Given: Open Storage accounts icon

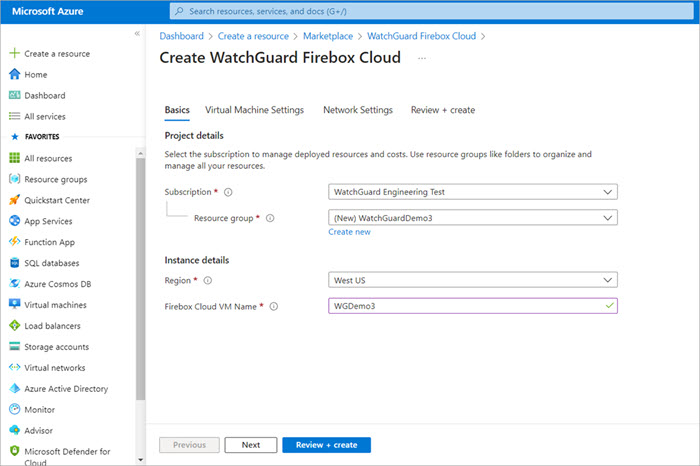Looking at the screenshot, I should (14, 346).
